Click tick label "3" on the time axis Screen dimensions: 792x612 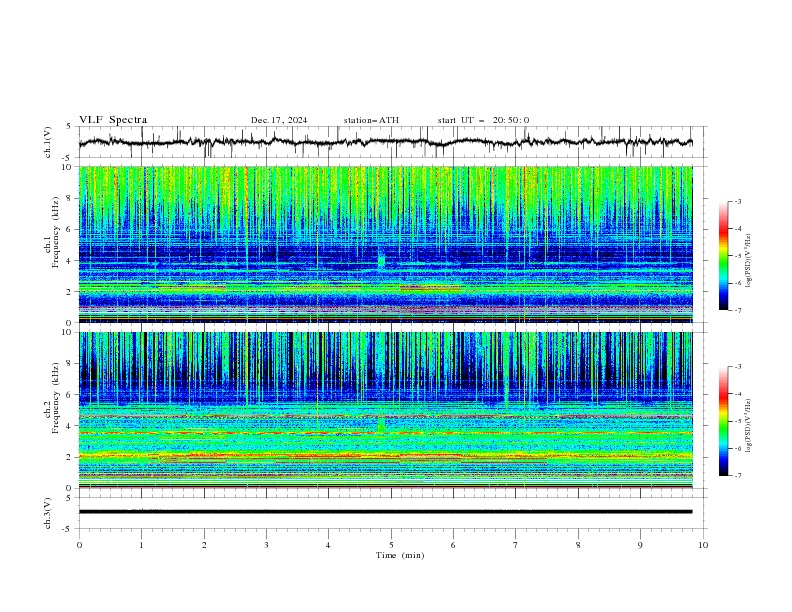(x=266, y=545)
